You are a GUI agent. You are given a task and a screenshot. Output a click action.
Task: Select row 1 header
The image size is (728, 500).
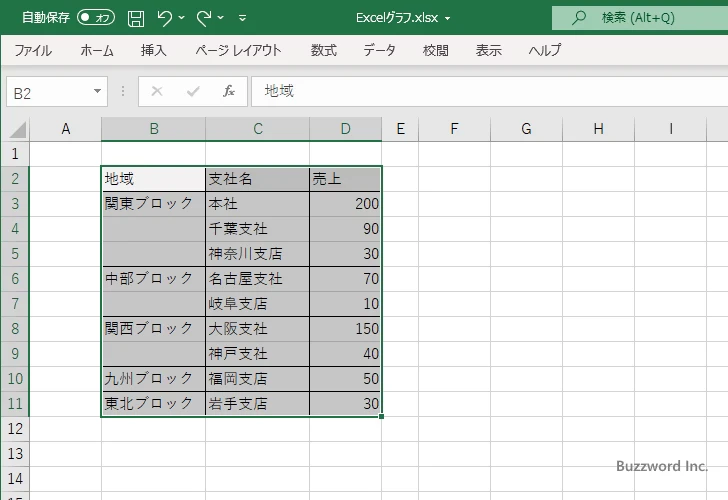(x=15, y=154)
